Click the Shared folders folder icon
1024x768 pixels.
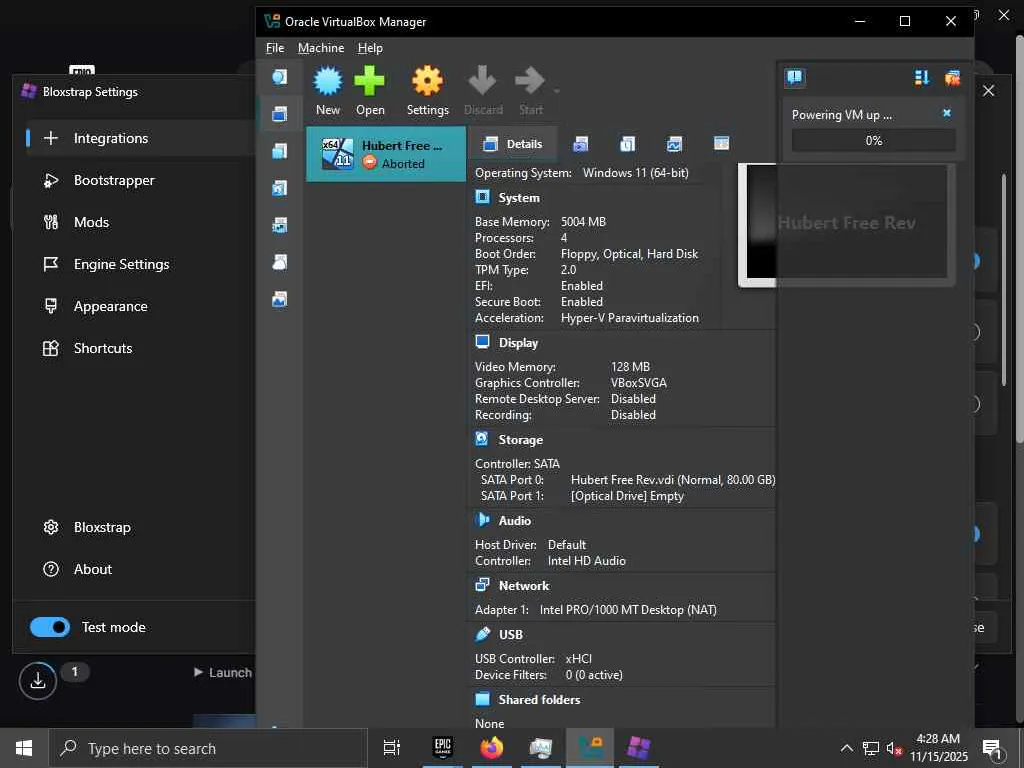pyautogui.click(x=483, y=699)
